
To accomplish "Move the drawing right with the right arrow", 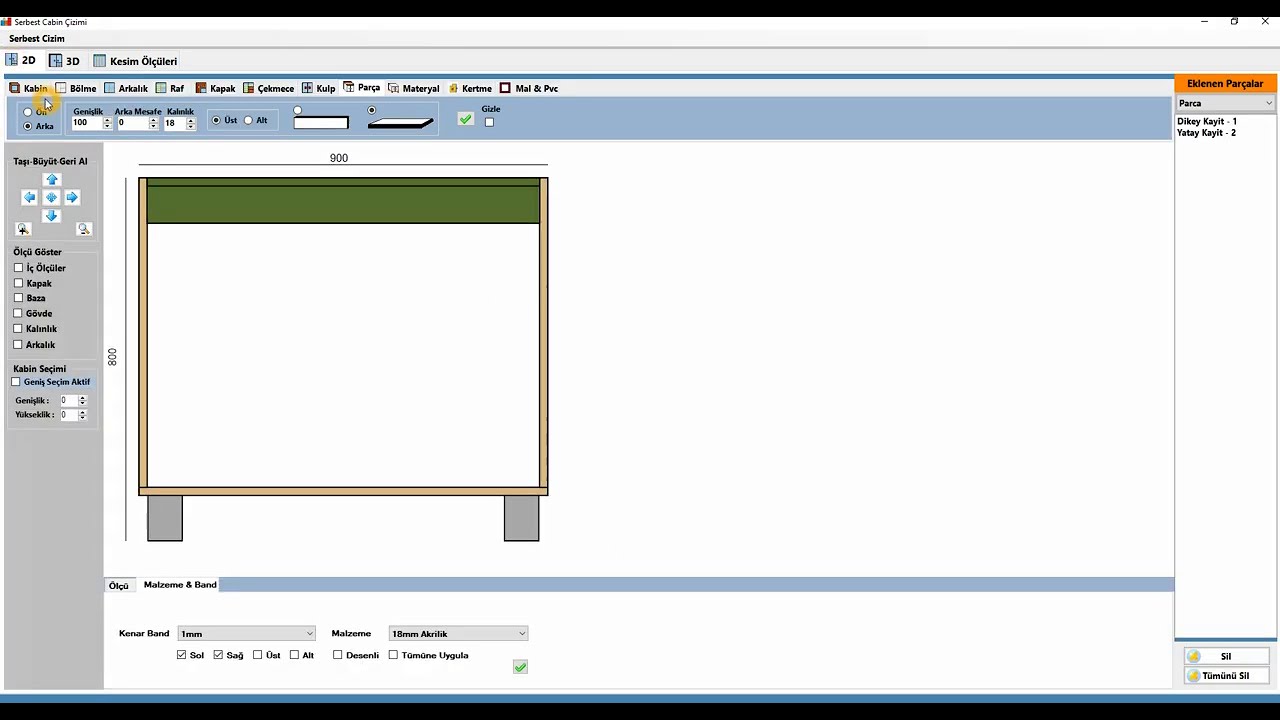I will 72,198.
